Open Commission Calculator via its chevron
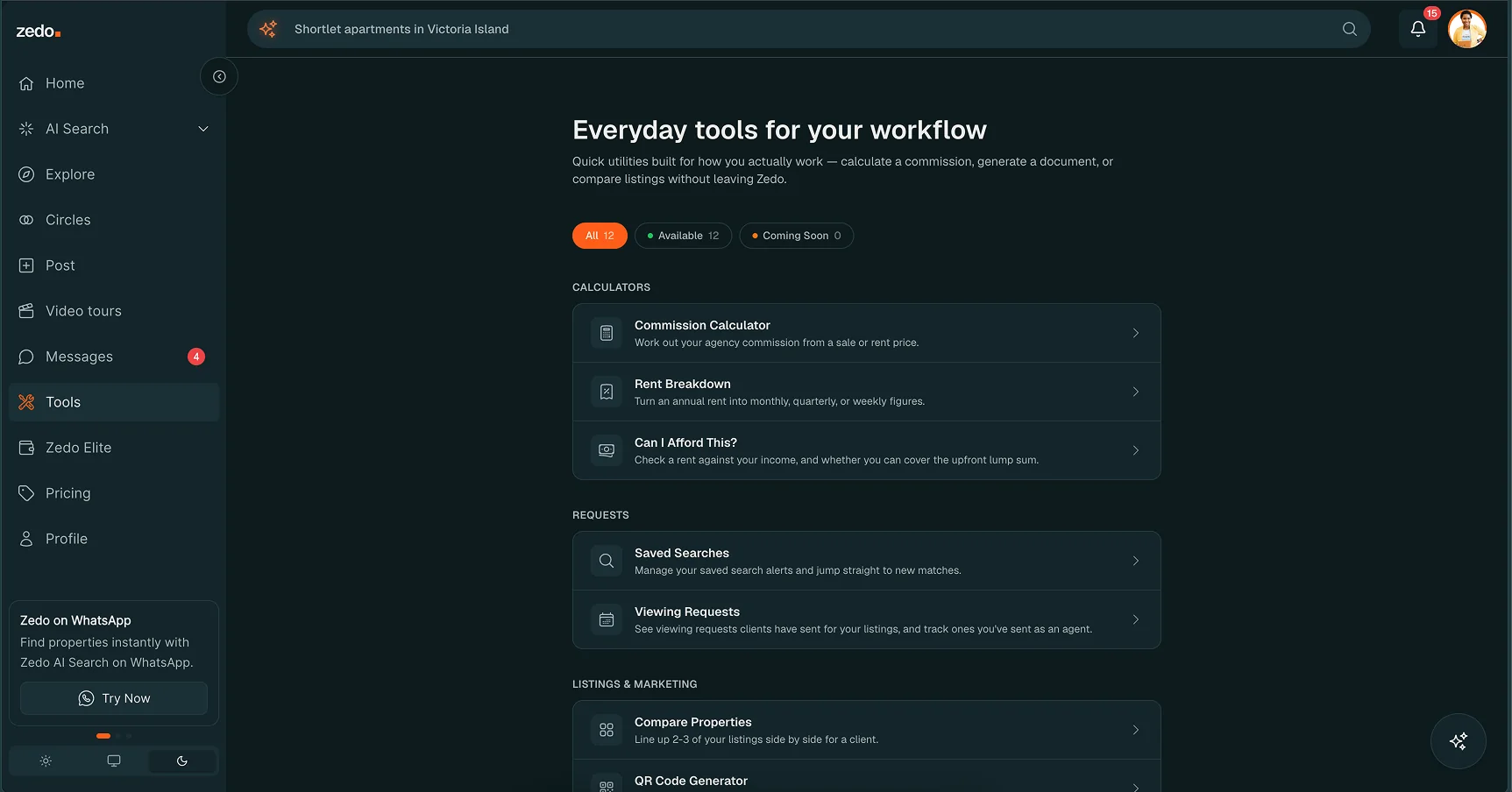1512x792 pixels. (1136, 333)
